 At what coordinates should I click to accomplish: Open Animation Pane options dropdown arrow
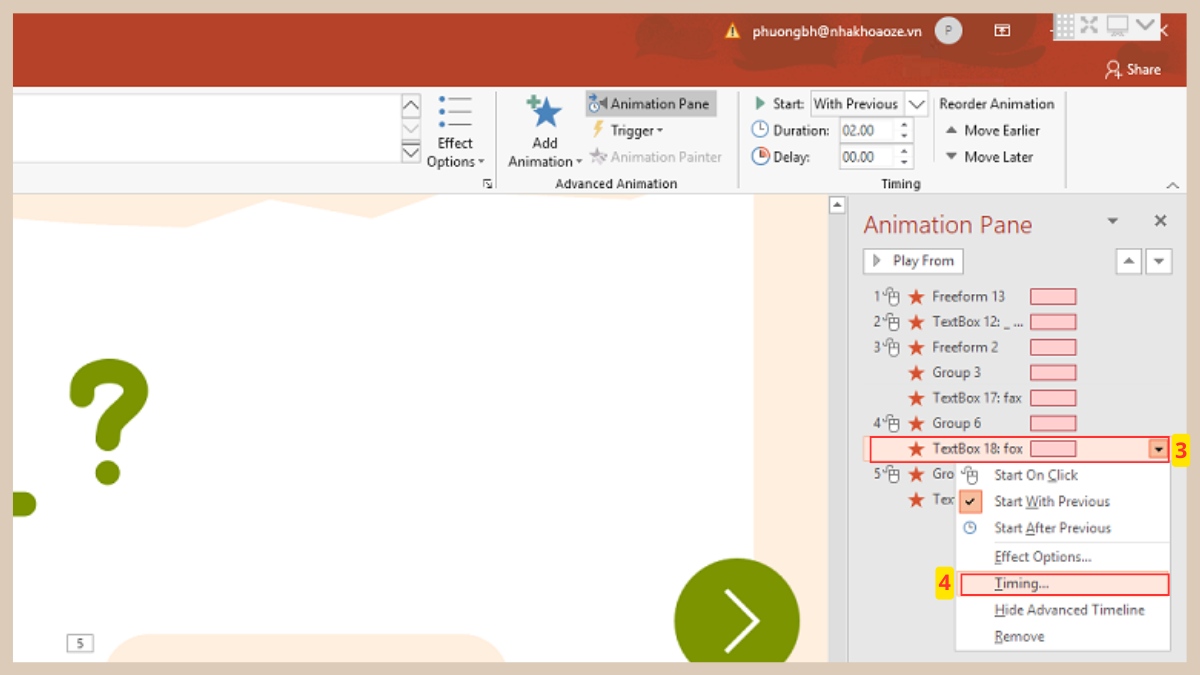pyautogui.click(x=1112, y=222)
